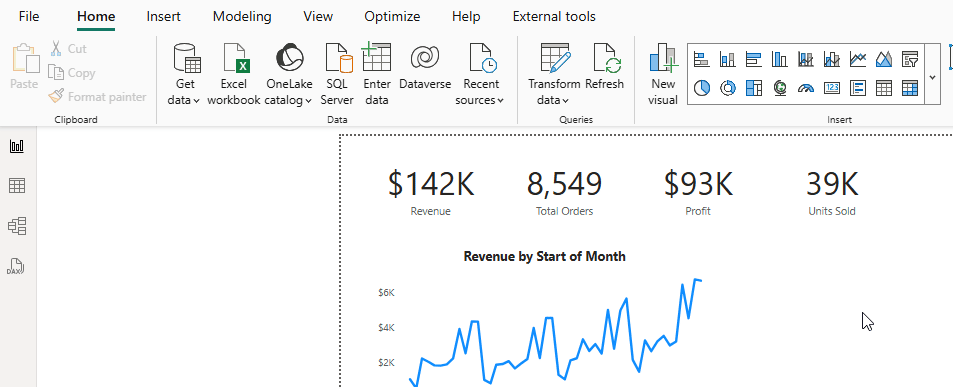This screenshot has height=387, width=953.
Task: Insert a matrix visual
Action: (x=910, y=88)
